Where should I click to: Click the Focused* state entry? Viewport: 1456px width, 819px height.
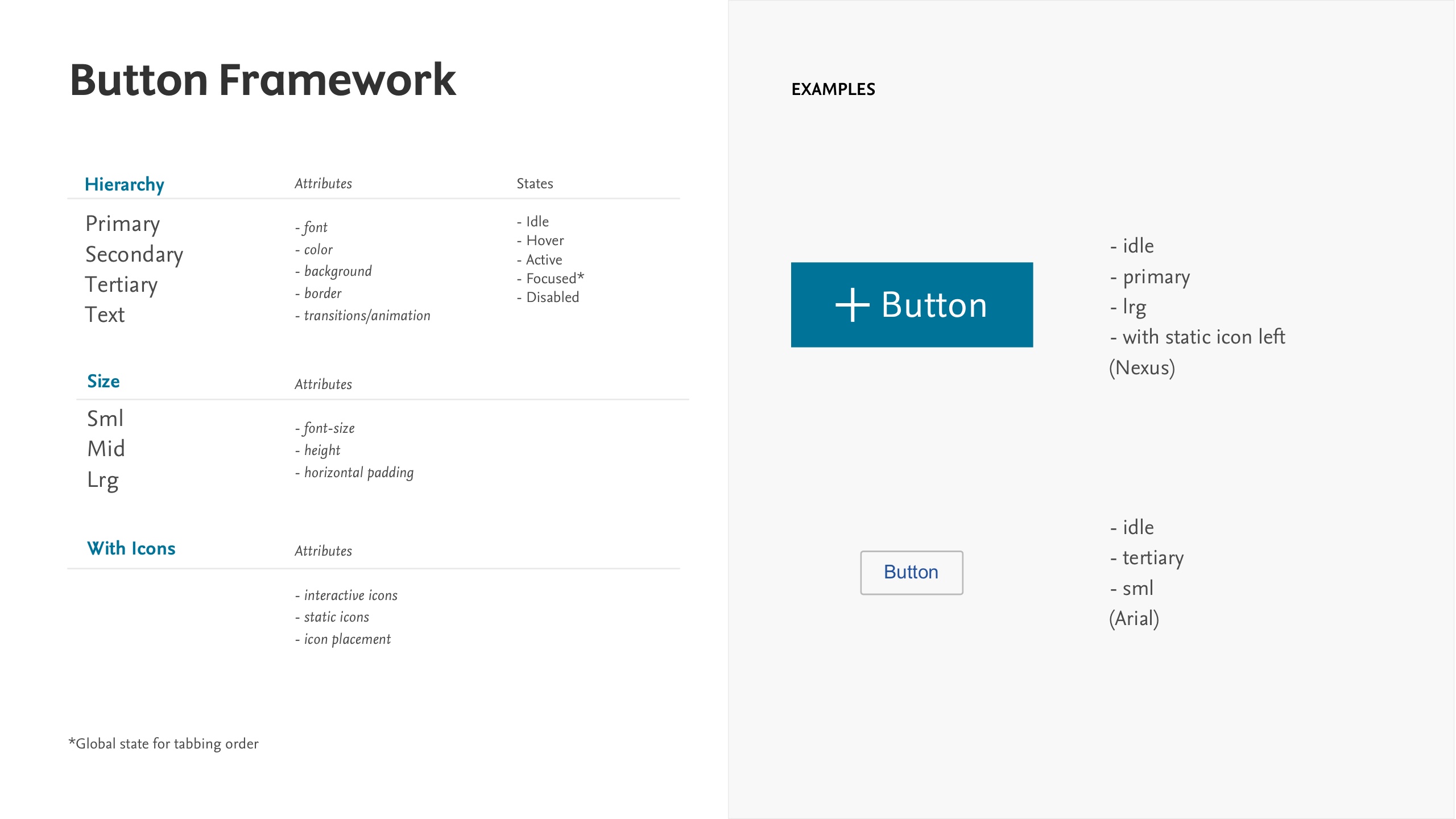(550, 279)
